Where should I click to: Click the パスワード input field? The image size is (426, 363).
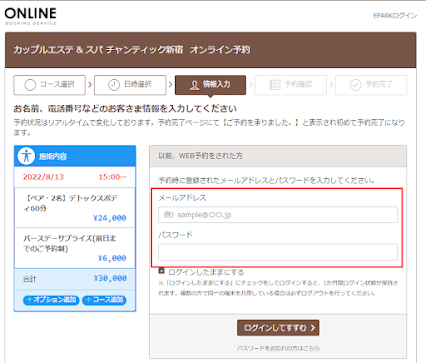point(278,252)
